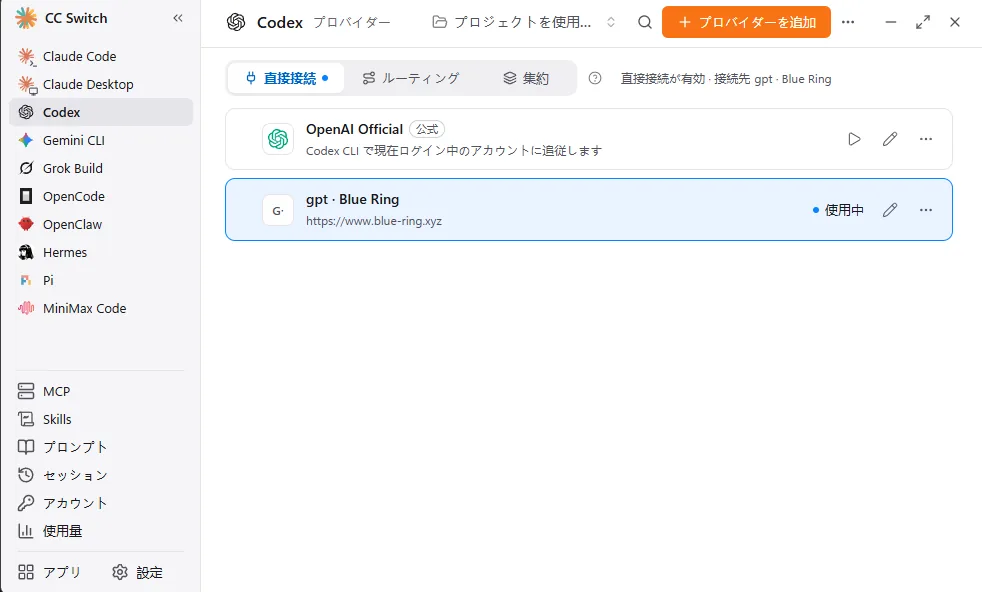Edit gpt · Blue Ring with pencil icon
The width and height of the screenshot is (982, 592).
click(x=890, y=210)
